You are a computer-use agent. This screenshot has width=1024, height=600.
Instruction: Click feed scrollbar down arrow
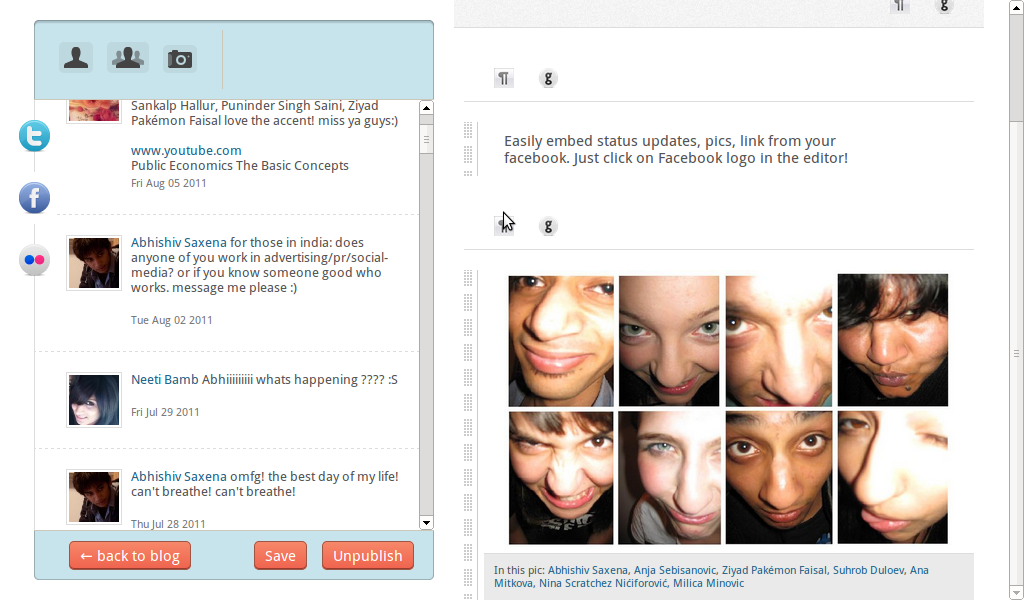pos(426,522)
